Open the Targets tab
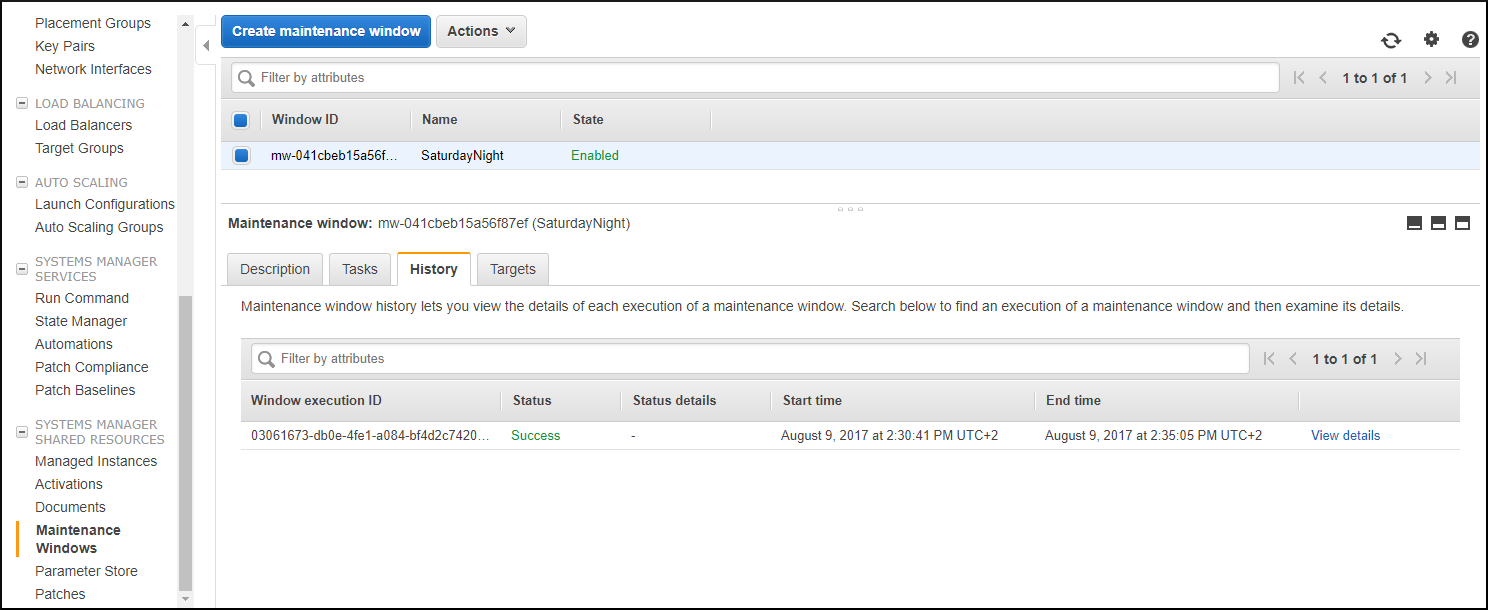 [512, 268]
